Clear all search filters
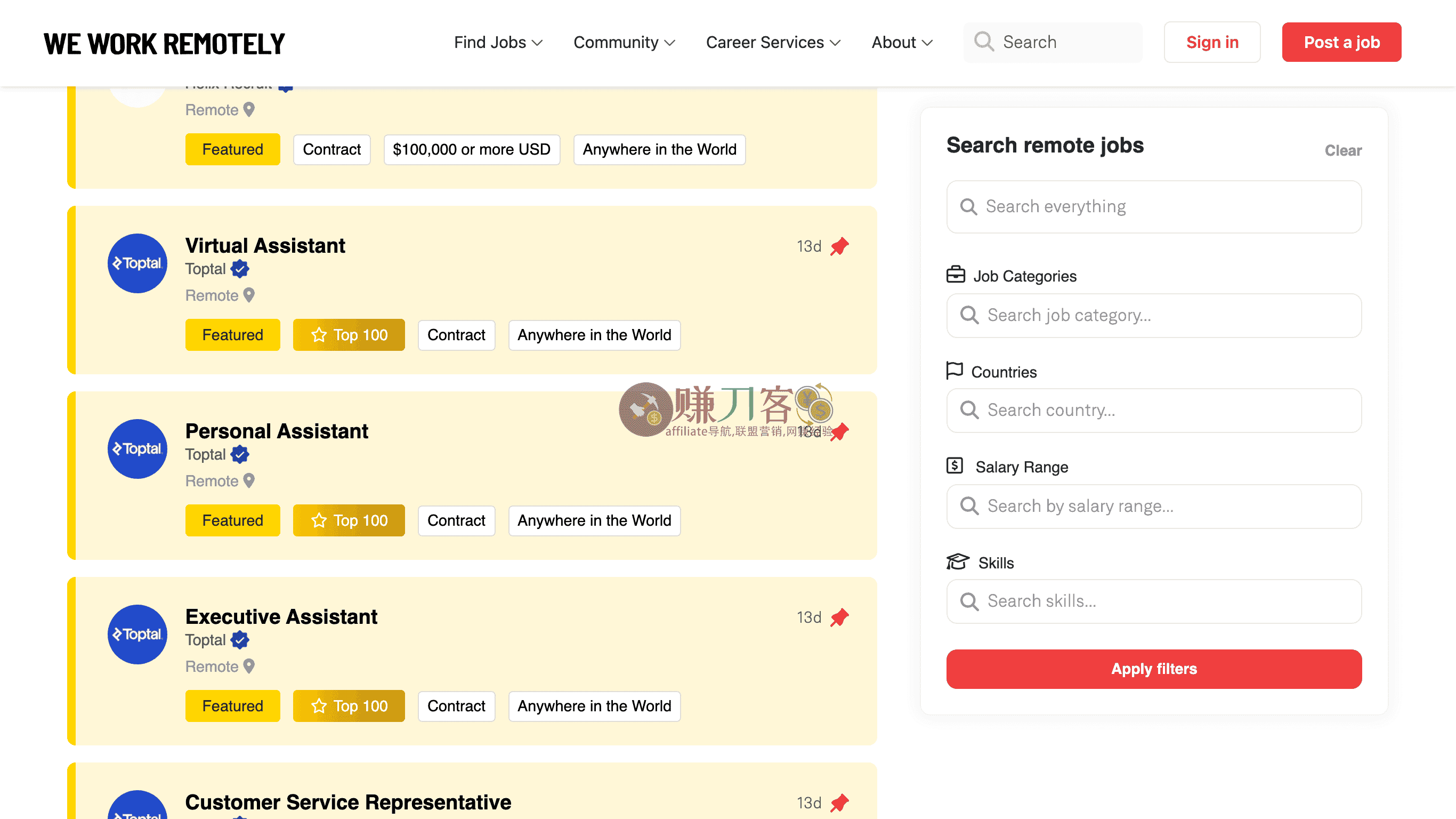 pyautogui.click(x=1343, y=150)
